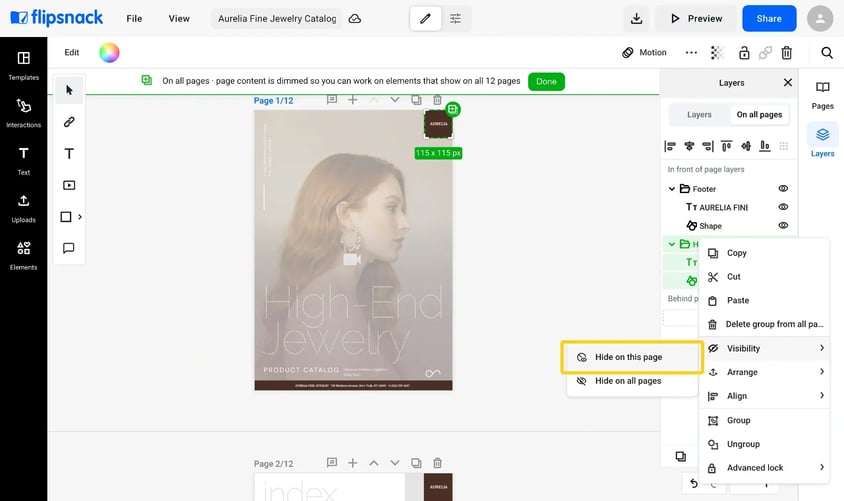Select the comment tool in toolbox
Viewport: 844px width, 501px height.
click(x=69, y=248)
